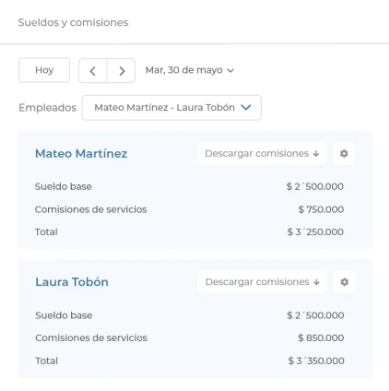Viewport: 389px width, 391px height.
Task: Click Comisiones de servicios label under Laura Tobón
Action: (91, 338)
